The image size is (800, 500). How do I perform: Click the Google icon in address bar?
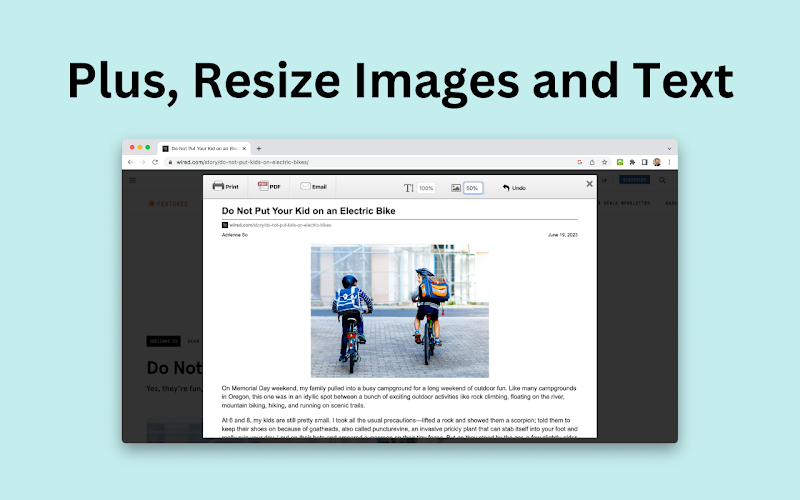[580, 162]
